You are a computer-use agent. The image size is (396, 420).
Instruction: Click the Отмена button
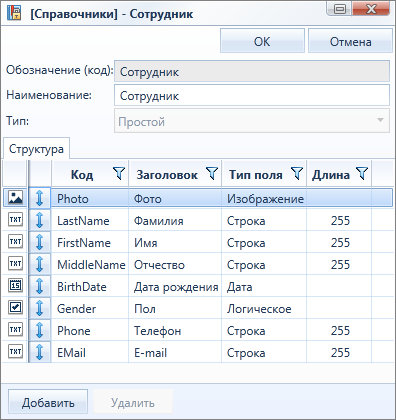click(x=350, y=41)
